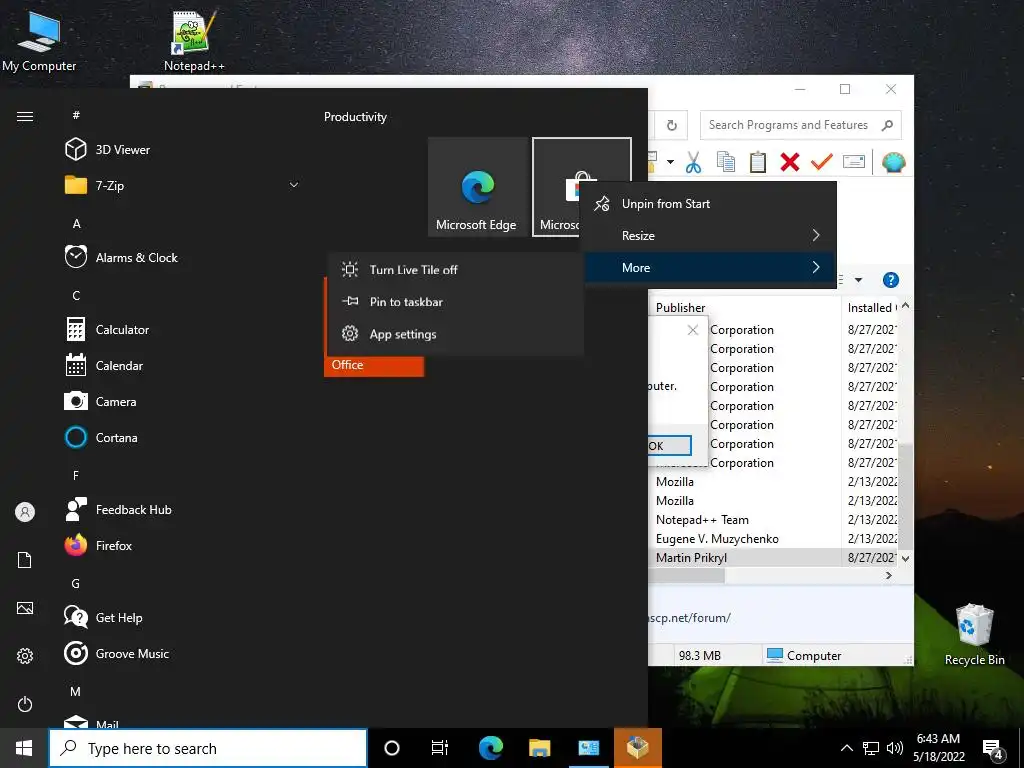Choose Turn Live Tile off

(455, 270)
